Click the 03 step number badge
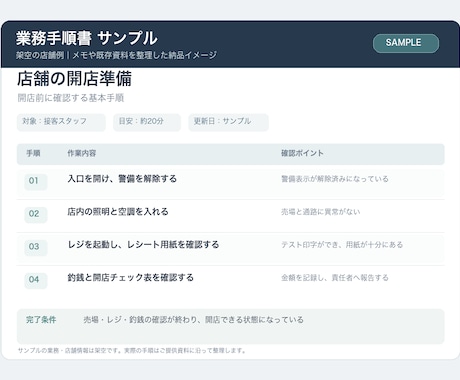The width and height of the screenshot is (460, 380). pyautogui.click(x=35, y=247)
